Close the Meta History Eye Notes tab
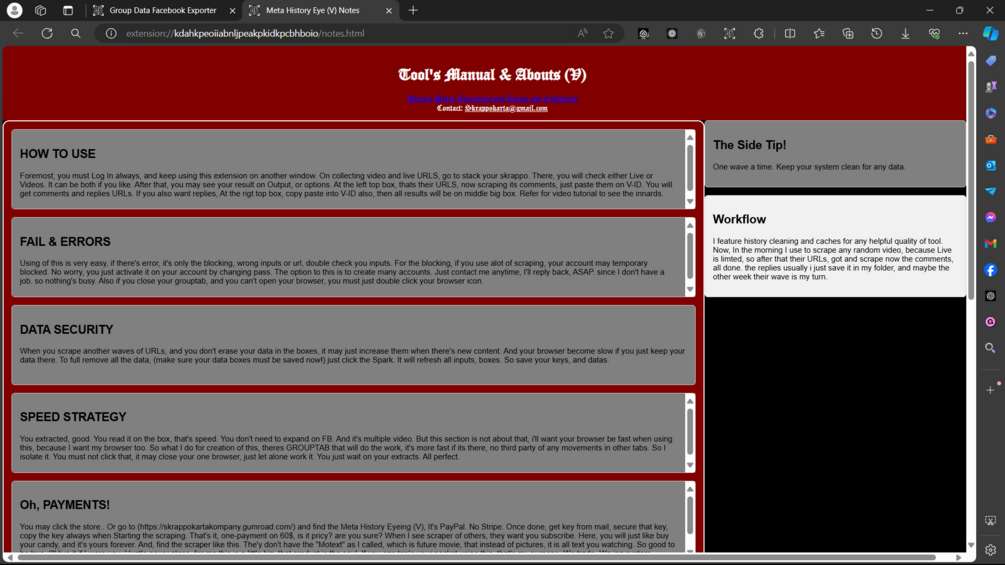 coord(388,11)
